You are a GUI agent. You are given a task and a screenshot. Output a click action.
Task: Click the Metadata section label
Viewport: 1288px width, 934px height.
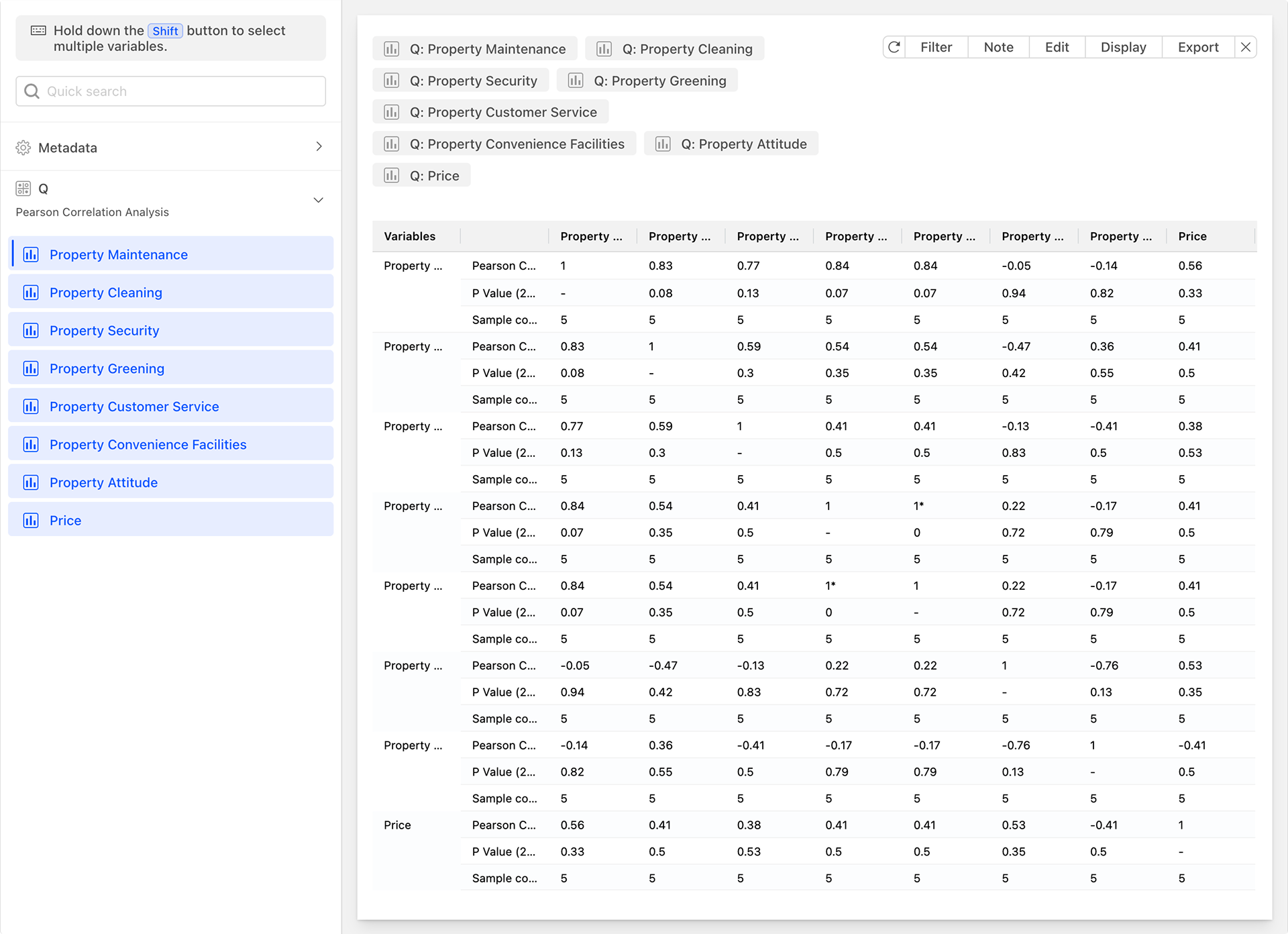[x=68, y=148]
